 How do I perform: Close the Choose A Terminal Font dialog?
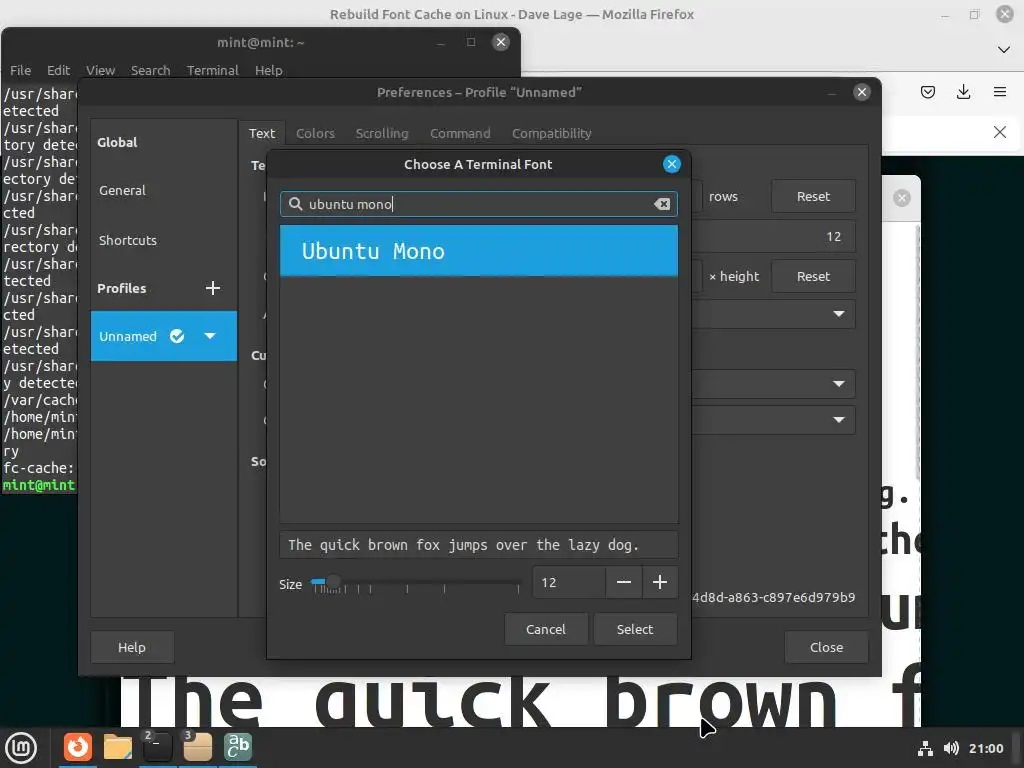(x=671, y=164)
